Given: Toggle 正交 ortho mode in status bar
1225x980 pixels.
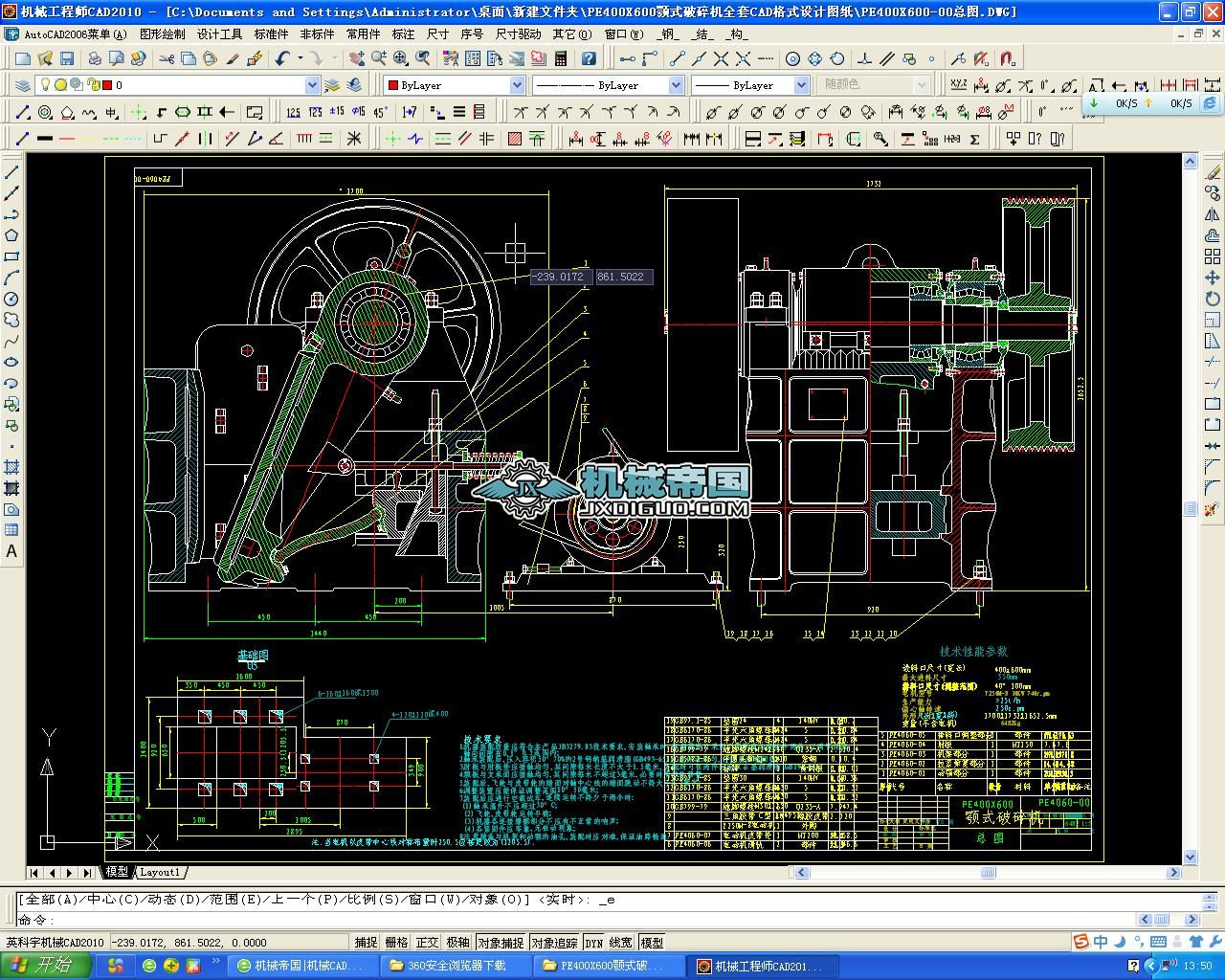Looking at the screenshot, I should [427, 943].
